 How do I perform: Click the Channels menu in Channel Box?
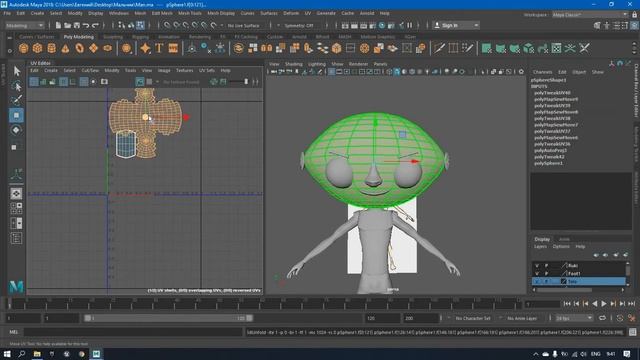click(542, 72)
